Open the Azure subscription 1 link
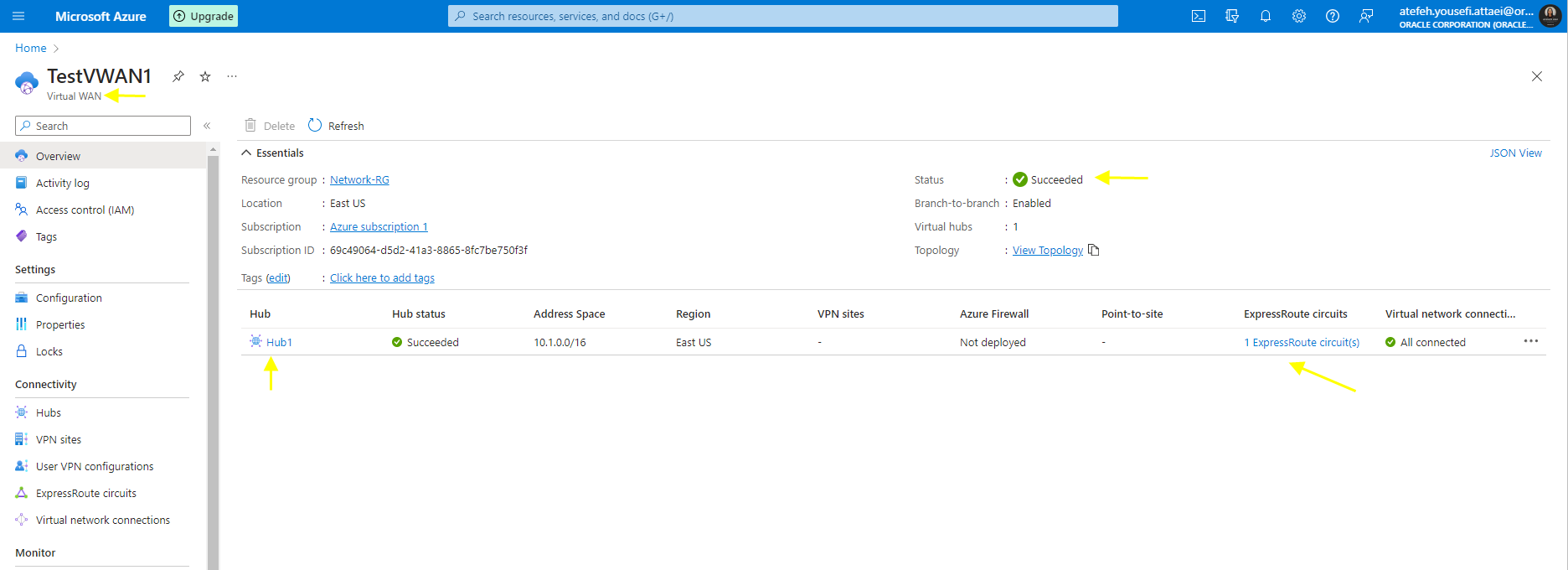 [379, 226]
